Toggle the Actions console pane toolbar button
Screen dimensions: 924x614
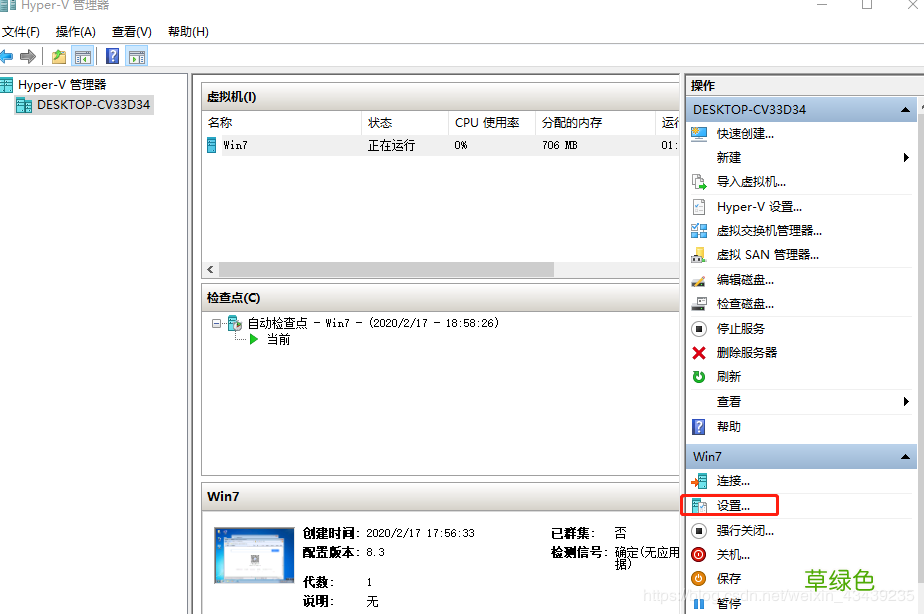[136, 55]
